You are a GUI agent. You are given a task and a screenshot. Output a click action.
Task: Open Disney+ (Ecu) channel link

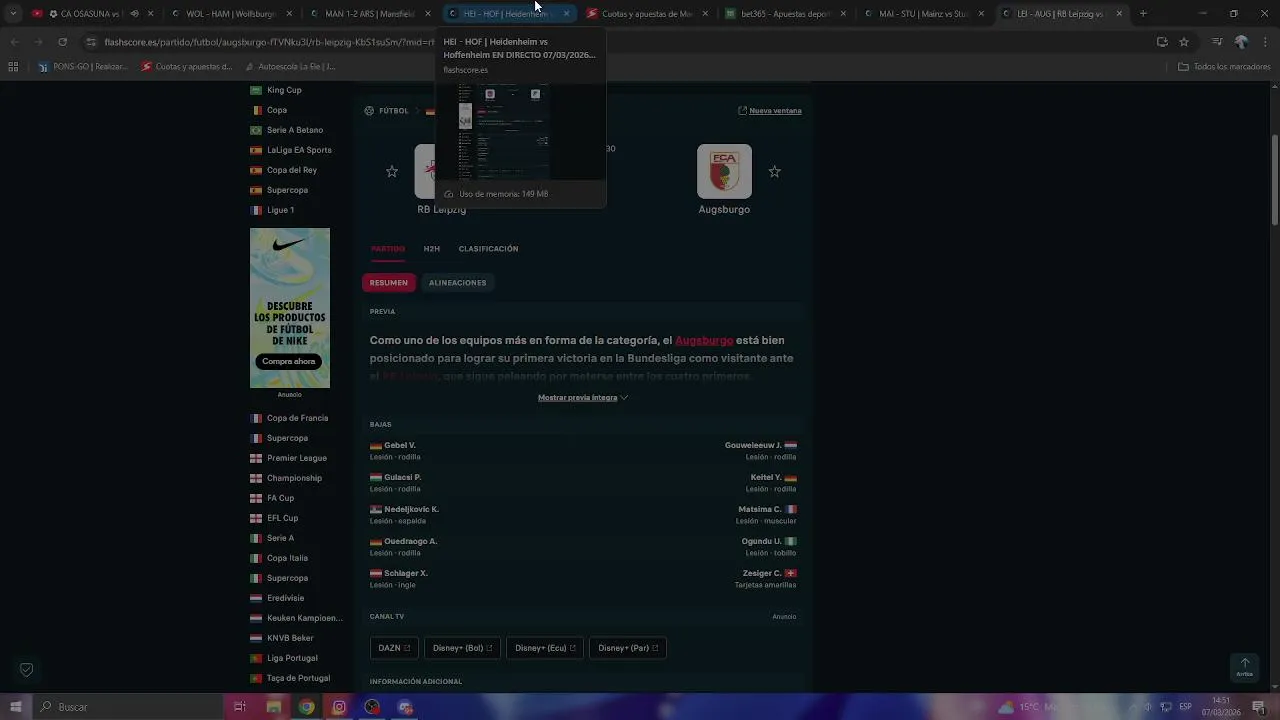545,648
